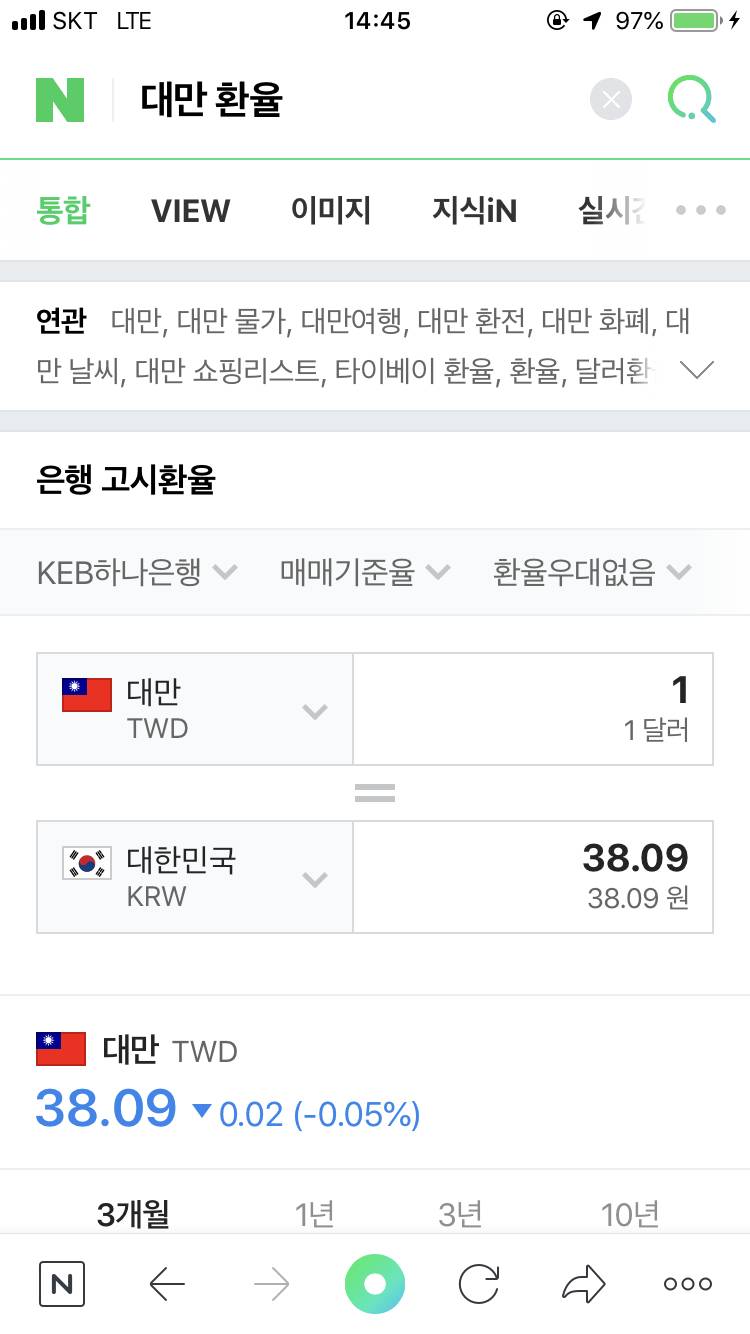Tap the green home button in bottom bar

coord(374,1283)
